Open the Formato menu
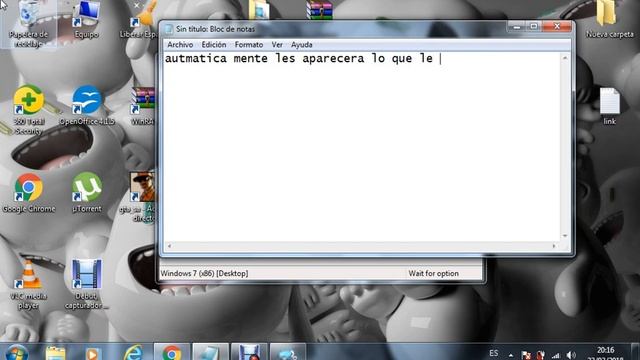640x360 pixels. (249, 45)
